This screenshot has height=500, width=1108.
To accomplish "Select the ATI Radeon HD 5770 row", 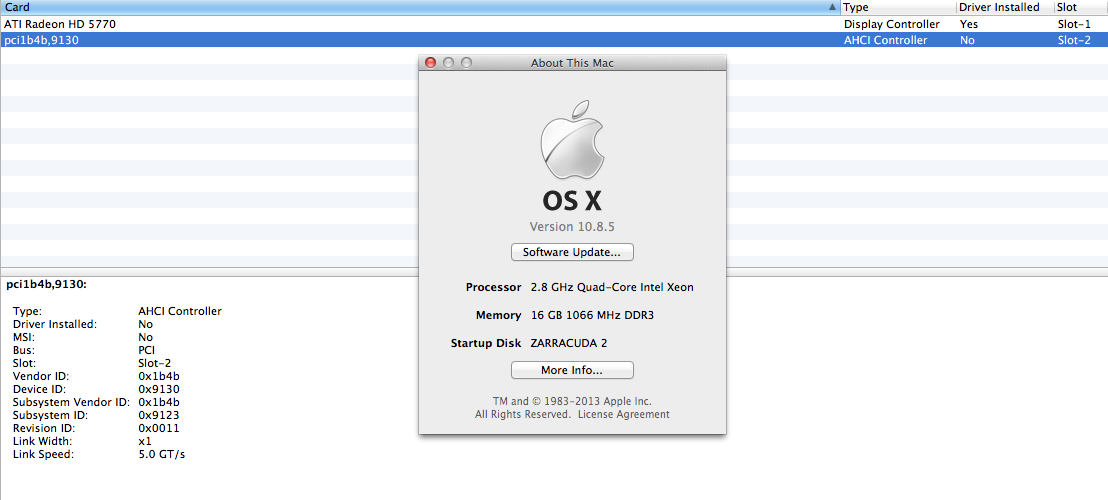I will tap(554, 24).
